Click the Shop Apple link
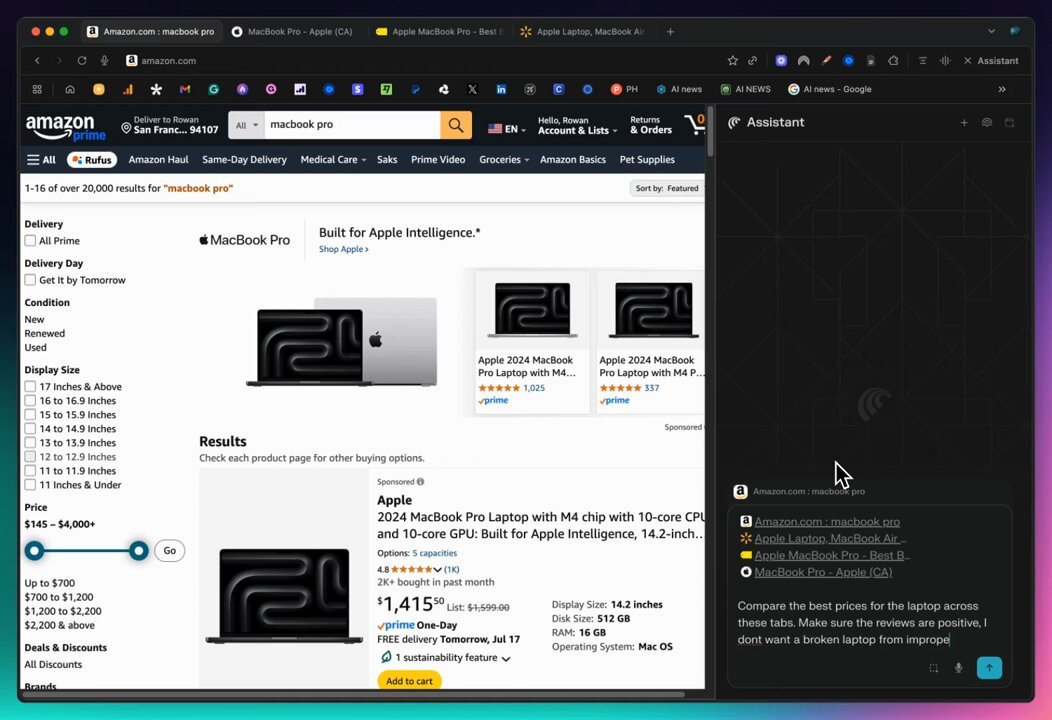Image resolution: width=1052 pixels, height=720 pixels. click(344, 249)
